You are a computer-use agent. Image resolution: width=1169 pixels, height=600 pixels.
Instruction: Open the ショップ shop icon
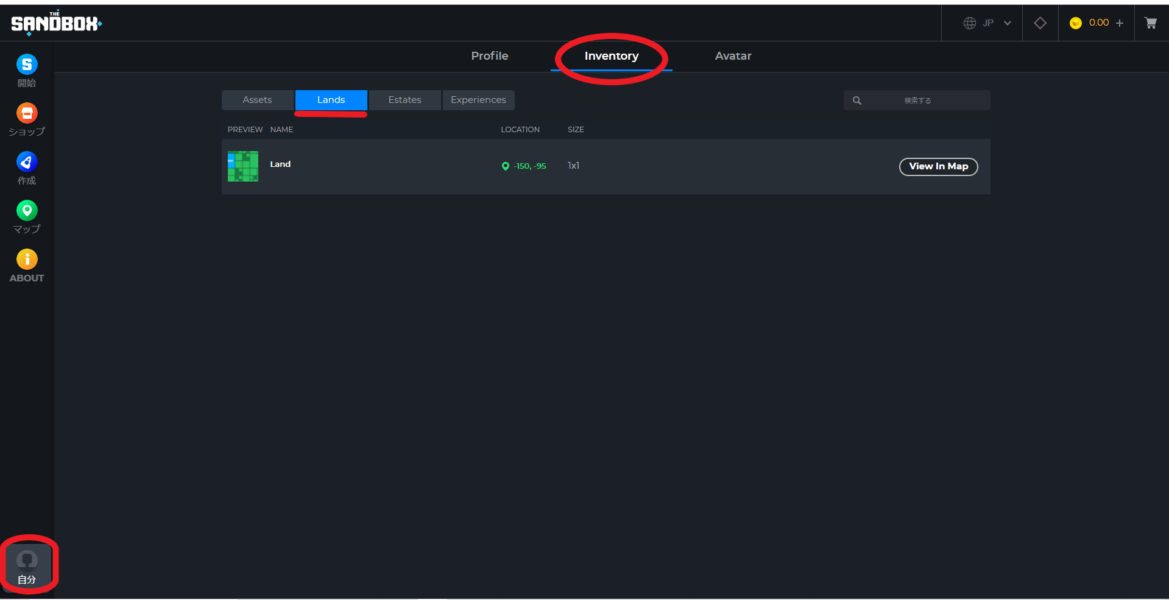[x=27, y=113]
